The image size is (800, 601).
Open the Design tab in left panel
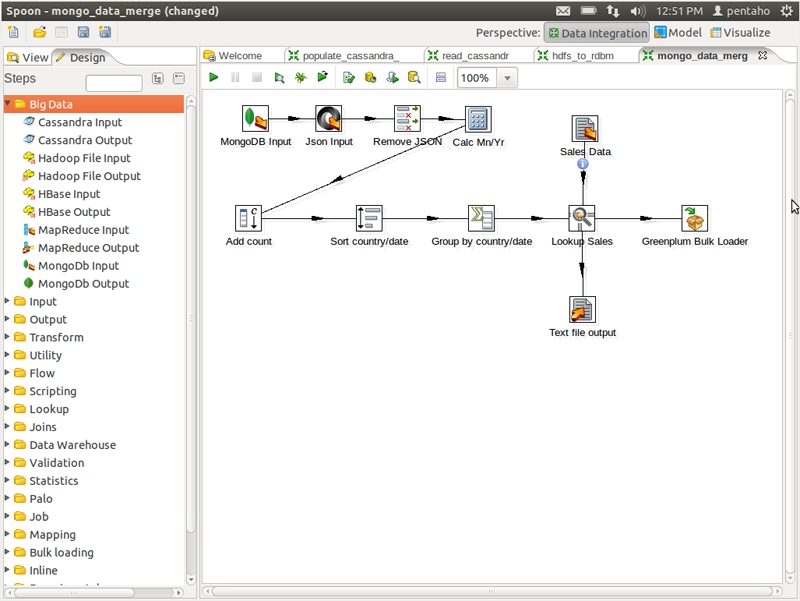(x=82, y=57)
